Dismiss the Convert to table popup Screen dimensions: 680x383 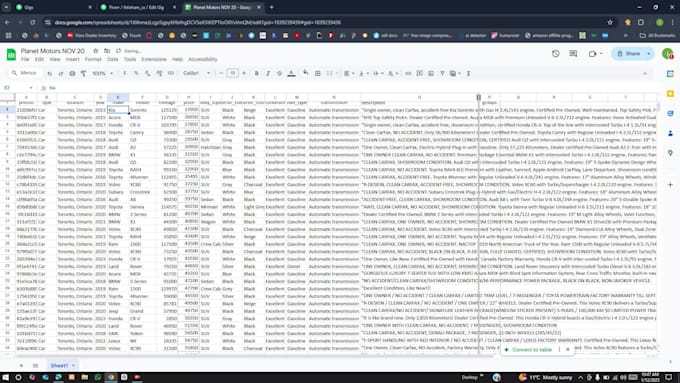coord(568,350)
